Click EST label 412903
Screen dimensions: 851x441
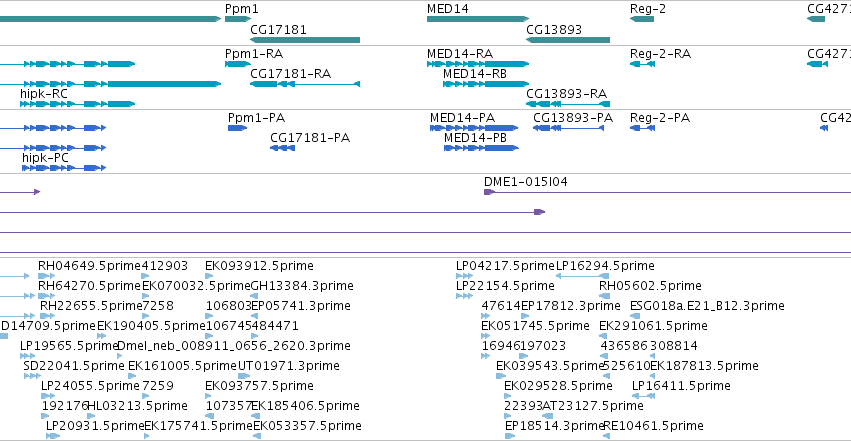pos(164,266)
